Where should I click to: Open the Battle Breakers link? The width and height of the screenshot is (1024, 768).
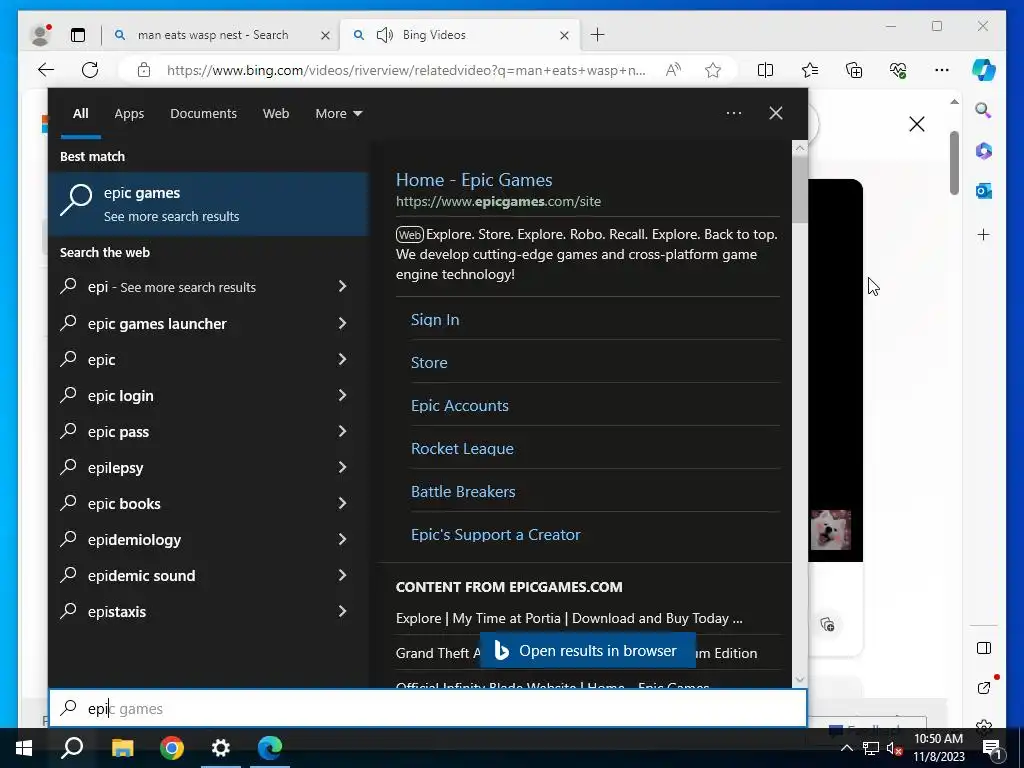(x=463, y=492)
